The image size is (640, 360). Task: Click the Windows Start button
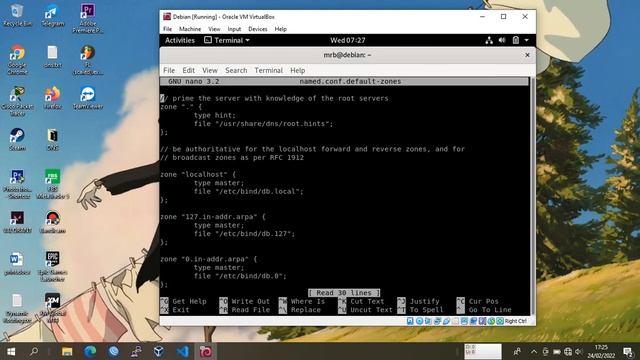click(11, 351)
